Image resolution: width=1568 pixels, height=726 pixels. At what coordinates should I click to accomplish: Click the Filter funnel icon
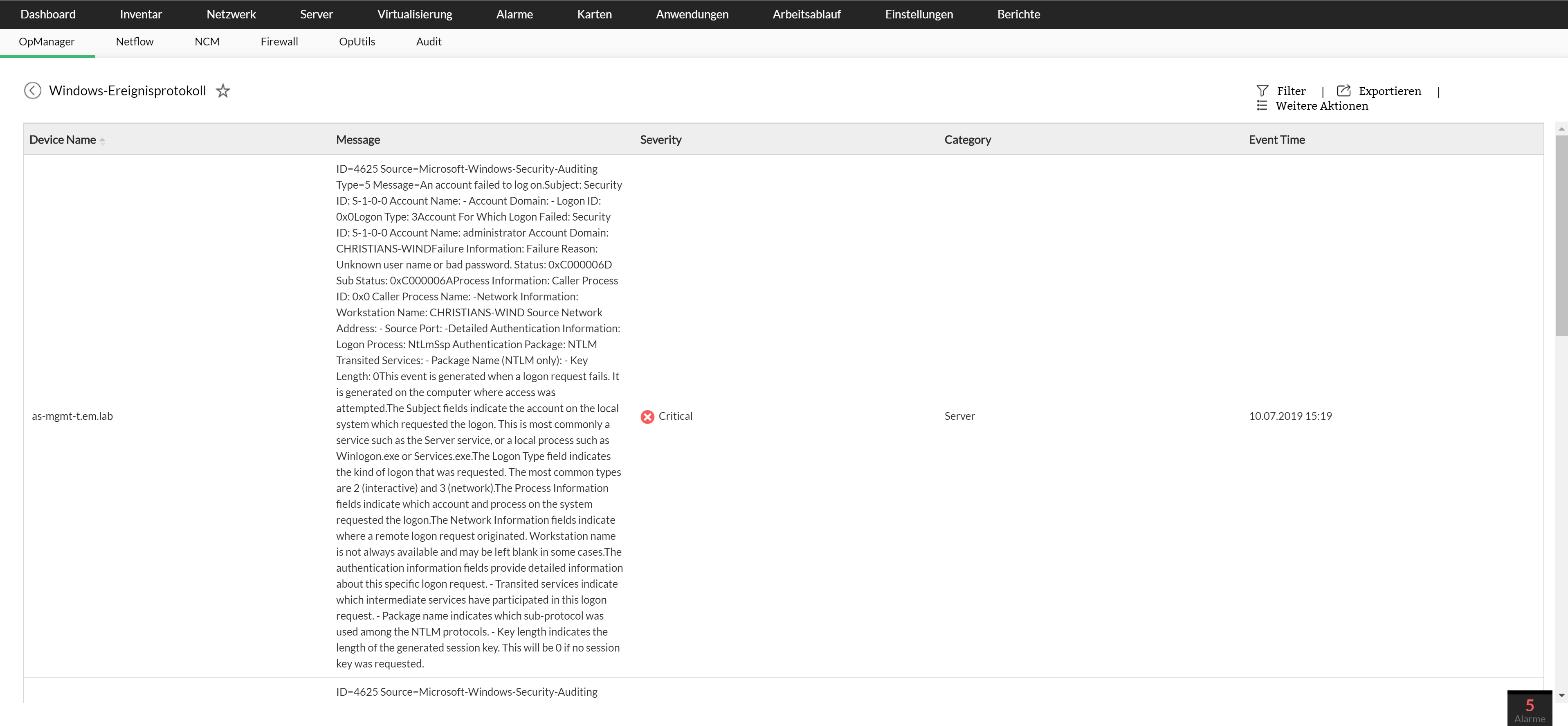(x=1262, y=91)
